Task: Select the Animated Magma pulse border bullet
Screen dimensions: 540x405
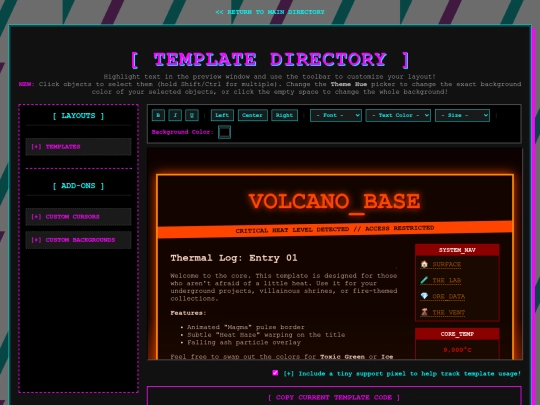Action: click(x=246, y=327)
